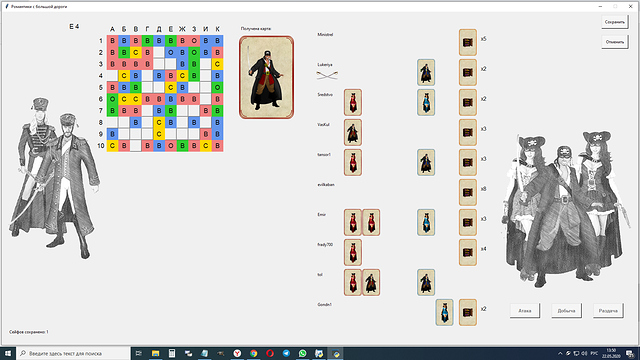Select green grid cell А6
The width and height of the screenshot is (640, 360).
point(112,99)
